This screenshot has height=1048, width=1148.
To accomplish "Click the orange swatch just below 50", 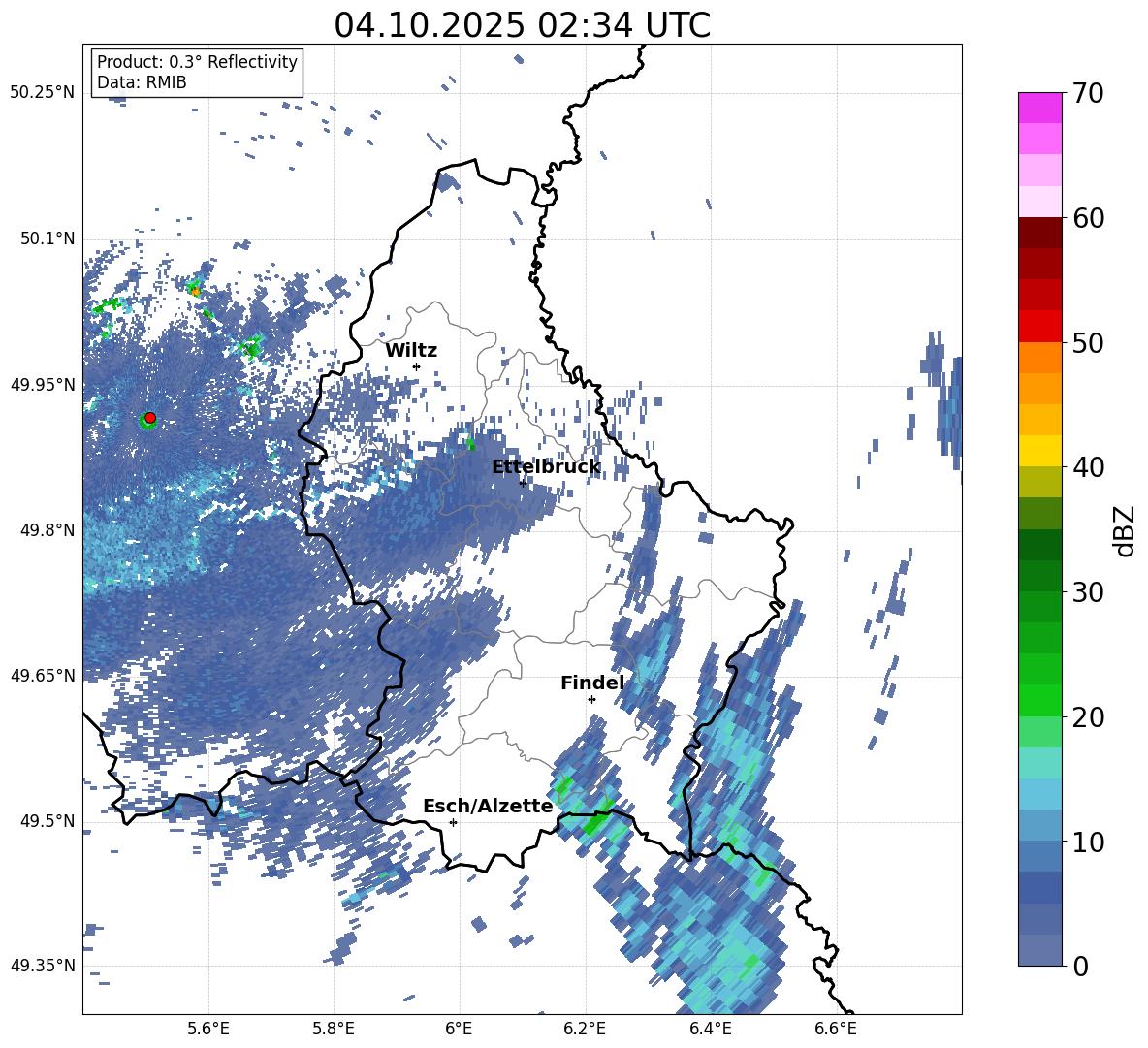I will 1039,357.
